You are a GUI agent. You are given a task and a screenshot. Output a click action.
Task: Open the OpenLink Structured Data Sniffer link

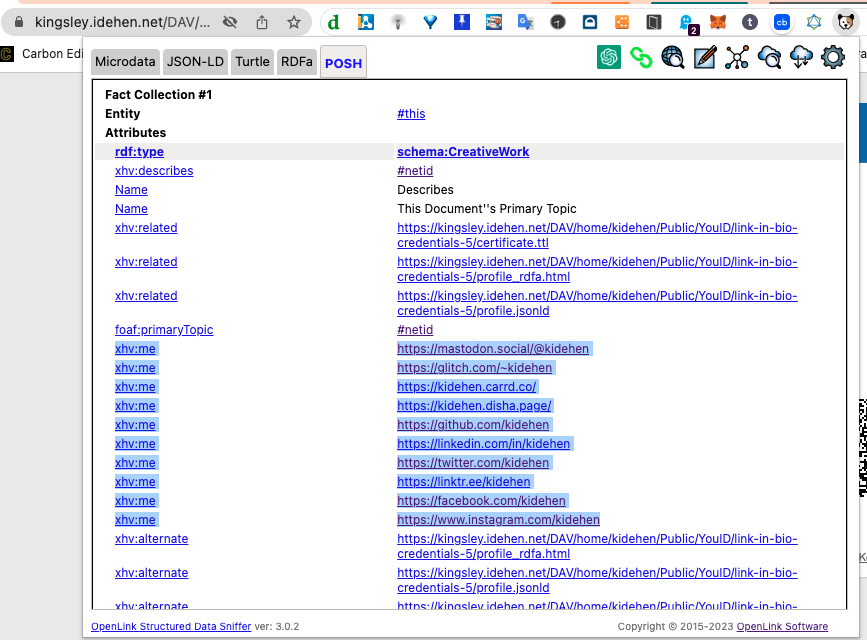coord(171,626)
